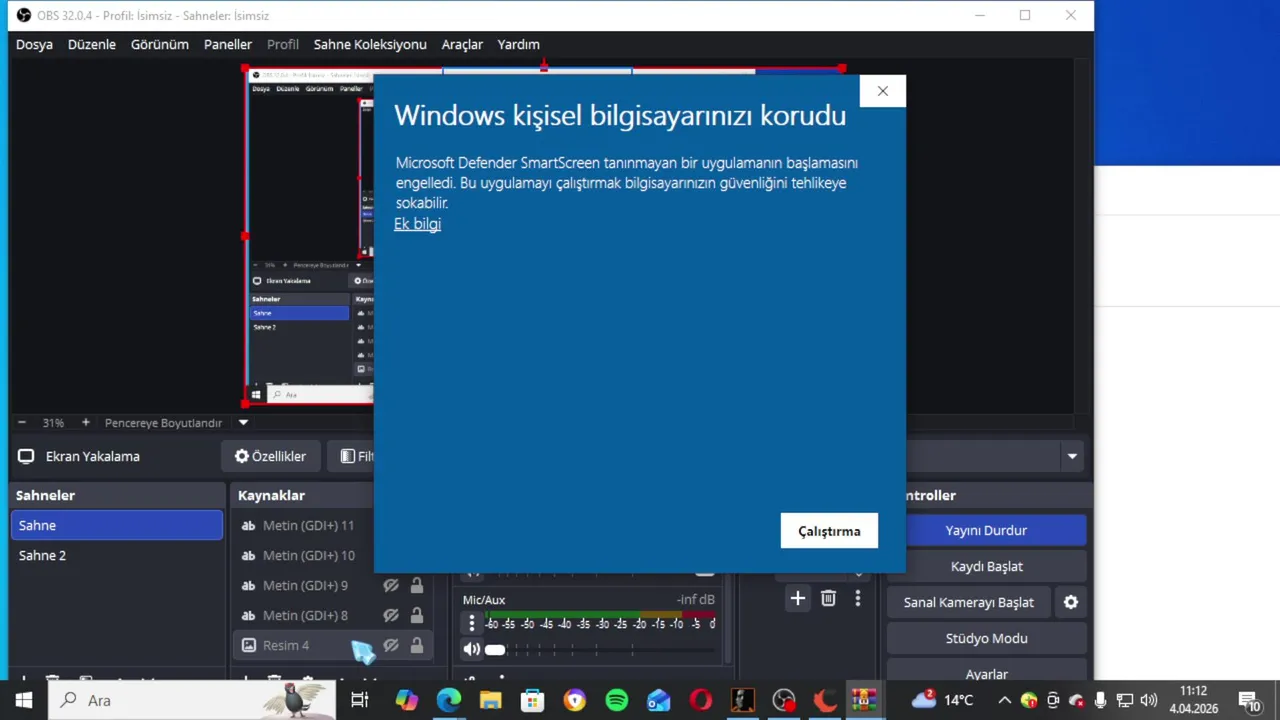Open the Paneller menu
The width and height of the screenshot is (1280, 720).
pos(228,44)
